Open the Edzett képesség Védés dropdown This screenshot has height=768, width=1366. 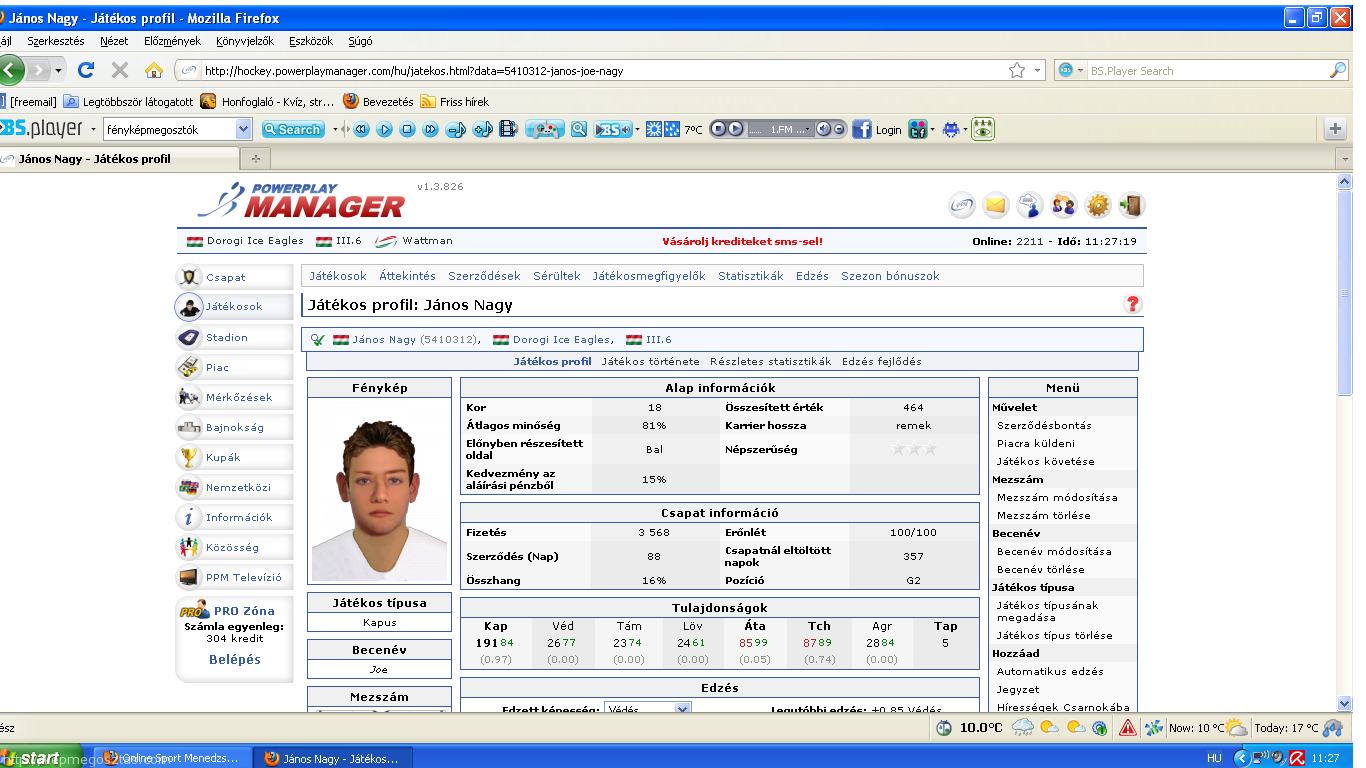(683, 709)
